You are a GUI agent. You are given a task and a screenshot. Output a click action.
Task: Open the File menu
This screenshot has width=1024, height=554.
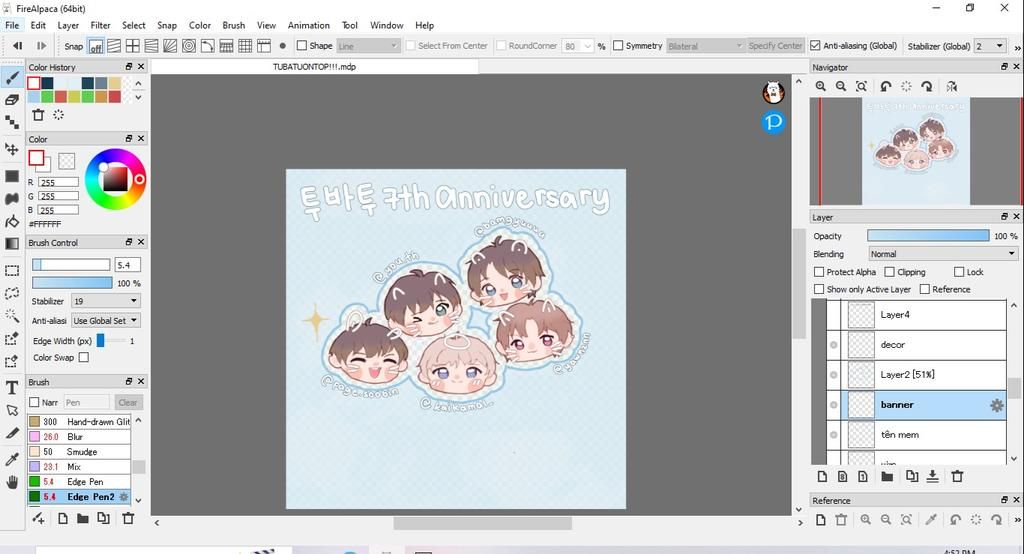tap(12, 25)
